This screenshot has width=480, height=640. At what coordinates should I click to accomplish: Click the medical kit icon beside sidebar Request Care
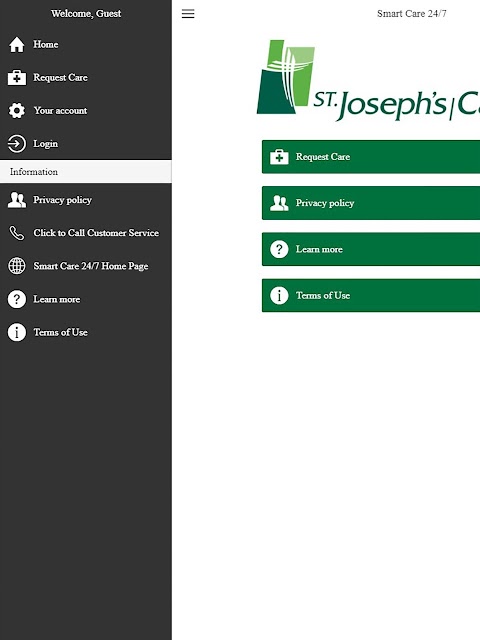pyautogui.click(x=17, y=78)
